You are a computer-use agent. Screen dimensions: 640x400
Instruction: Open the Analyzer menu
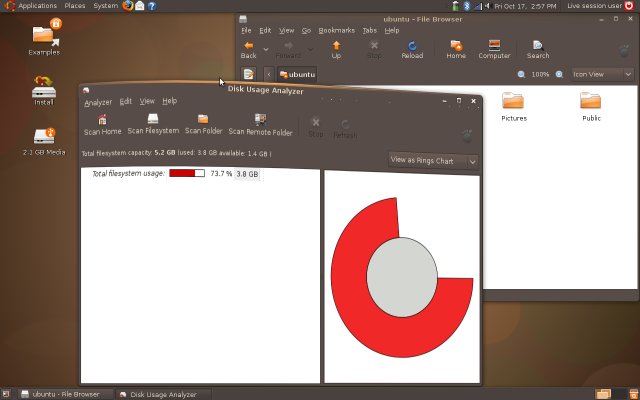click(98, 103)
